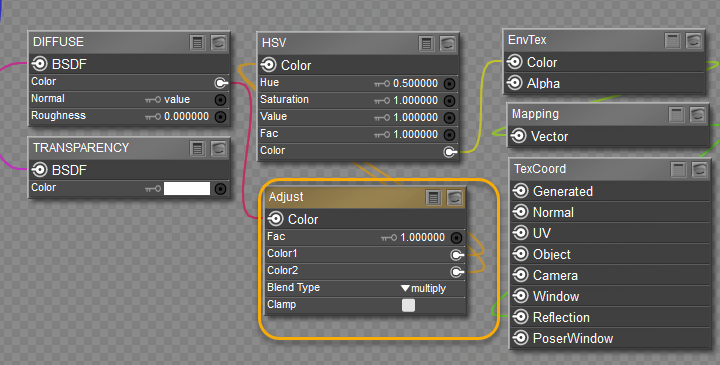The image size is (720, 365).
Task: Toggle the TRANSPARENCY node parameter list icon
Action: click(x=197, y=149)
